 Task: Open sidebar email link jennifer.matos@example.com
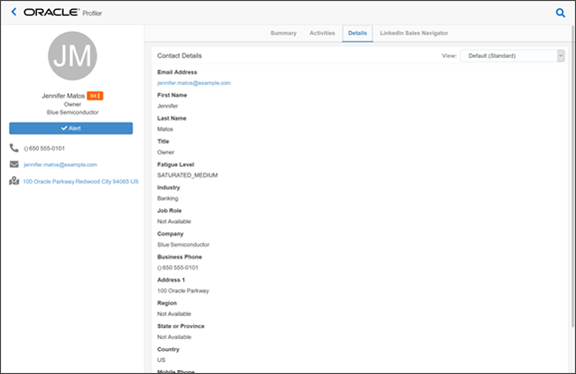(60, 165)
